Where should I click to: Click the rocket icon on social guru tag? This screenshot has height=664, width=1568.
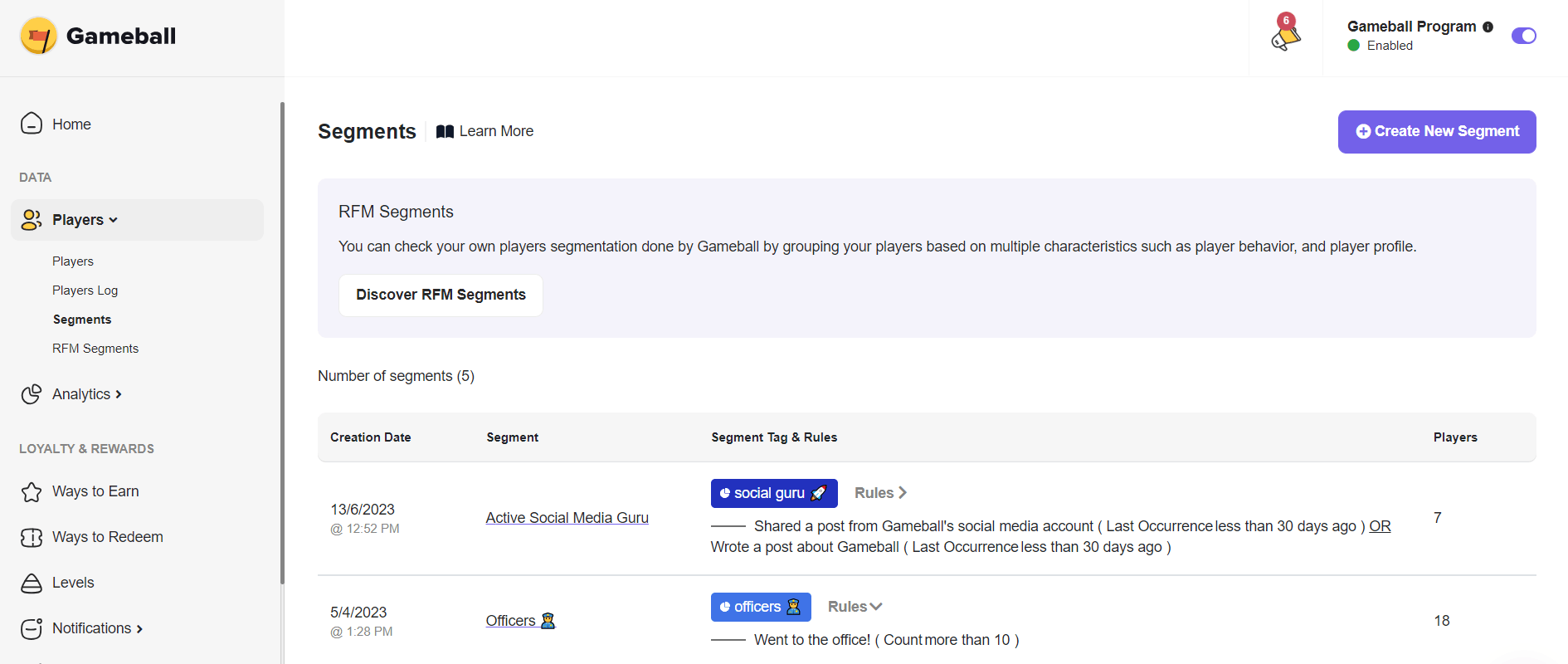818,493
